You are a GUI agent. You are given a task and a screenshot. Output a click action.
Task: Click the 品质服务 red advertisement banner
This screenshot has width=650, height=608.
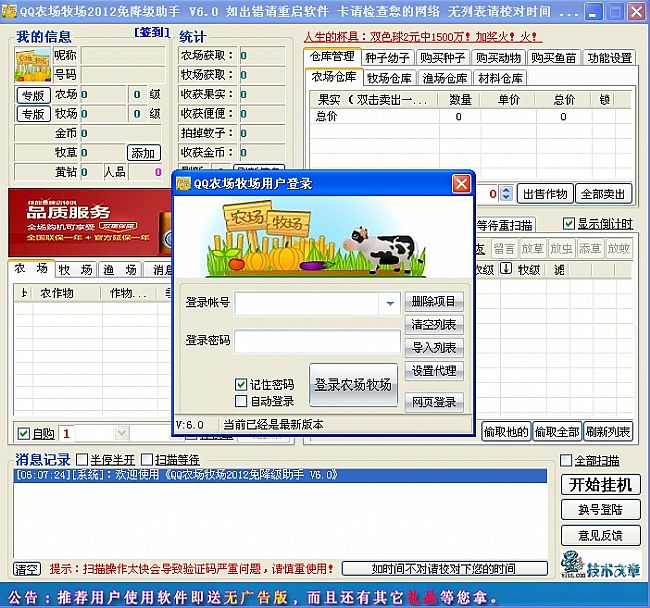pyautogui.click(x=90, y=223)
